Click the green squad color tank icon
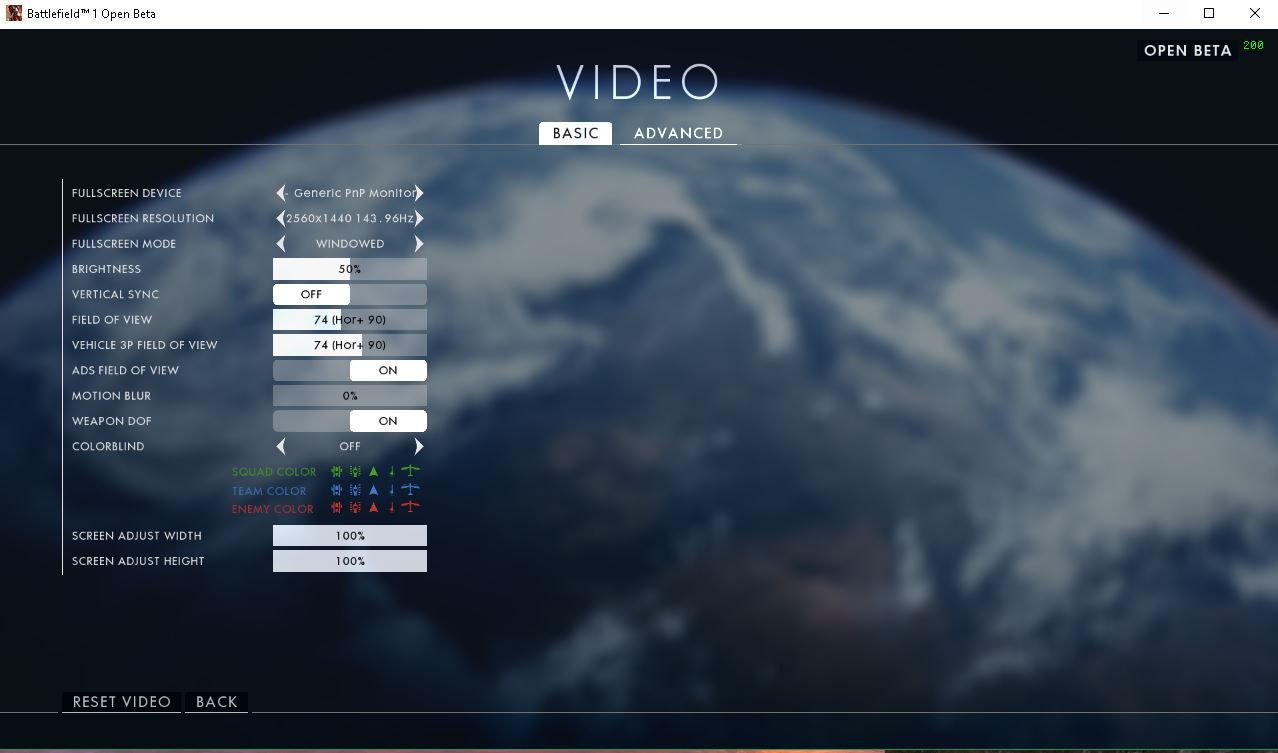 pos(355,471)
